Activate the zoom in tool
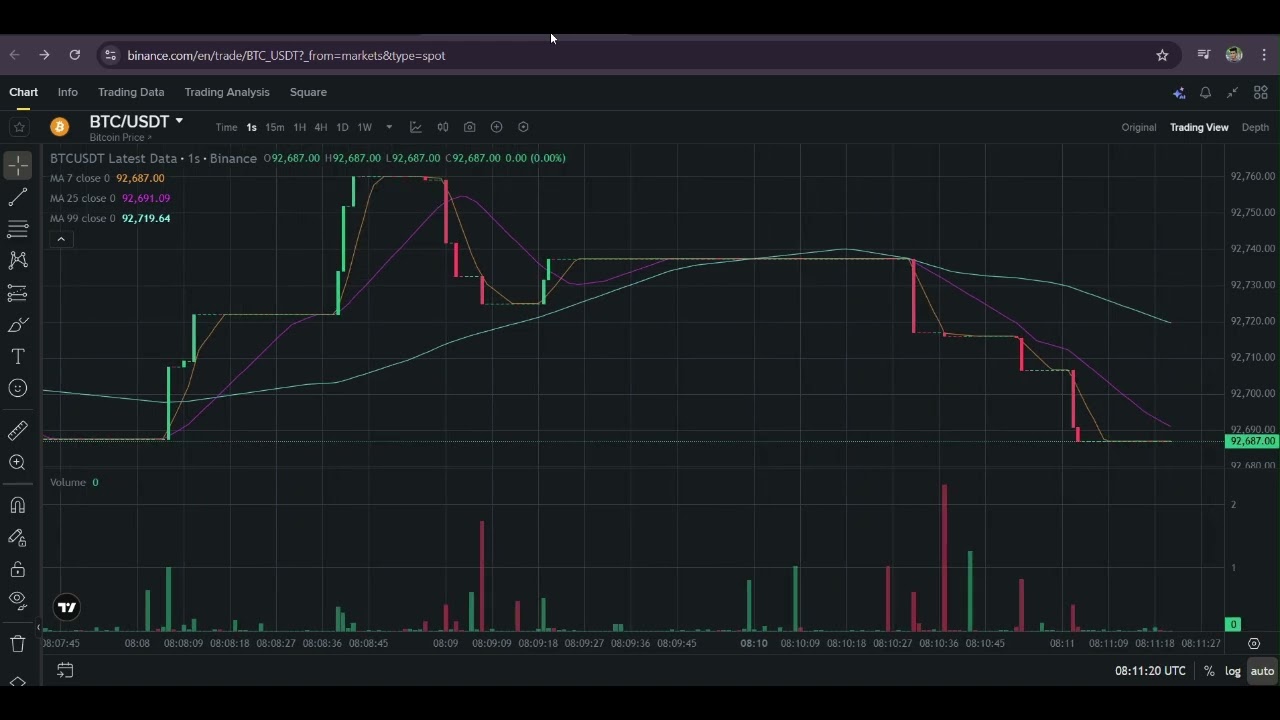Viewport: 1280px width, 720px height. pyautogui.click(x=18, y=462)
